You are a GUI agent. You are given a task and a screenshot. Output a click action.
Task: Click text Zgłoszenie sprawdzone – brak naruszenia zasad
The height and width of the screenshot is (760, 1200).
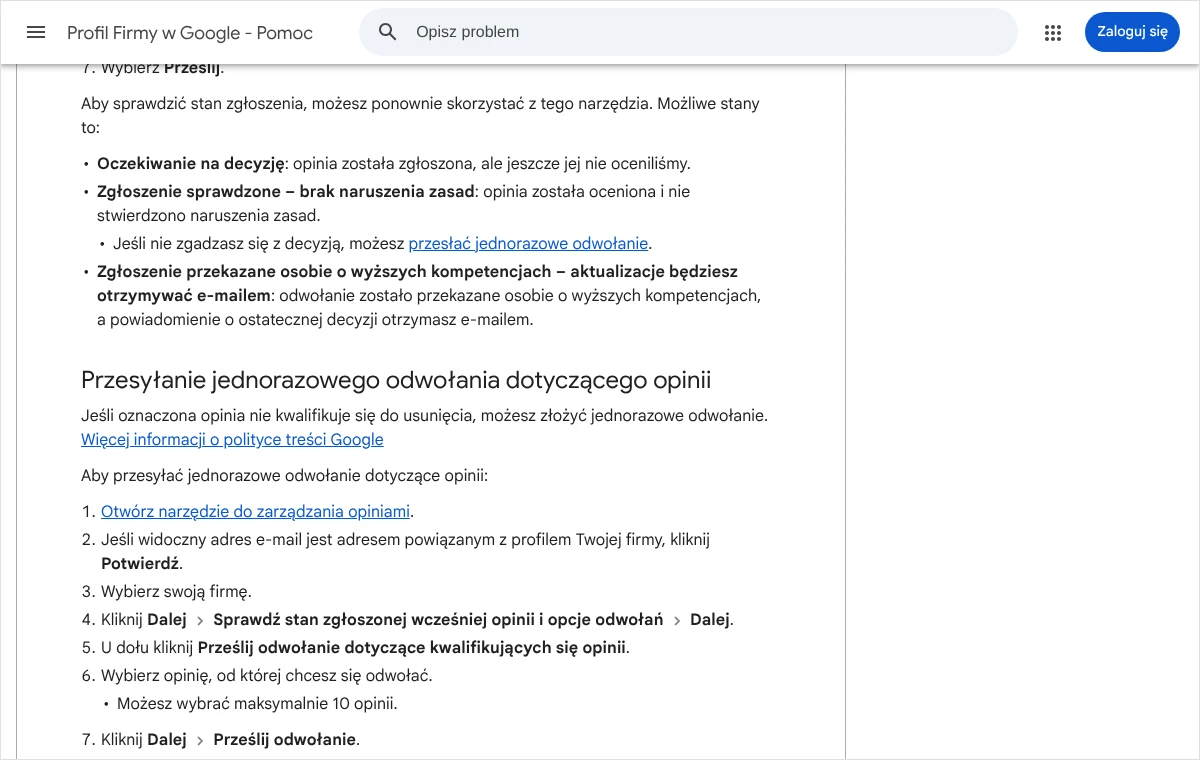(285, 191)
